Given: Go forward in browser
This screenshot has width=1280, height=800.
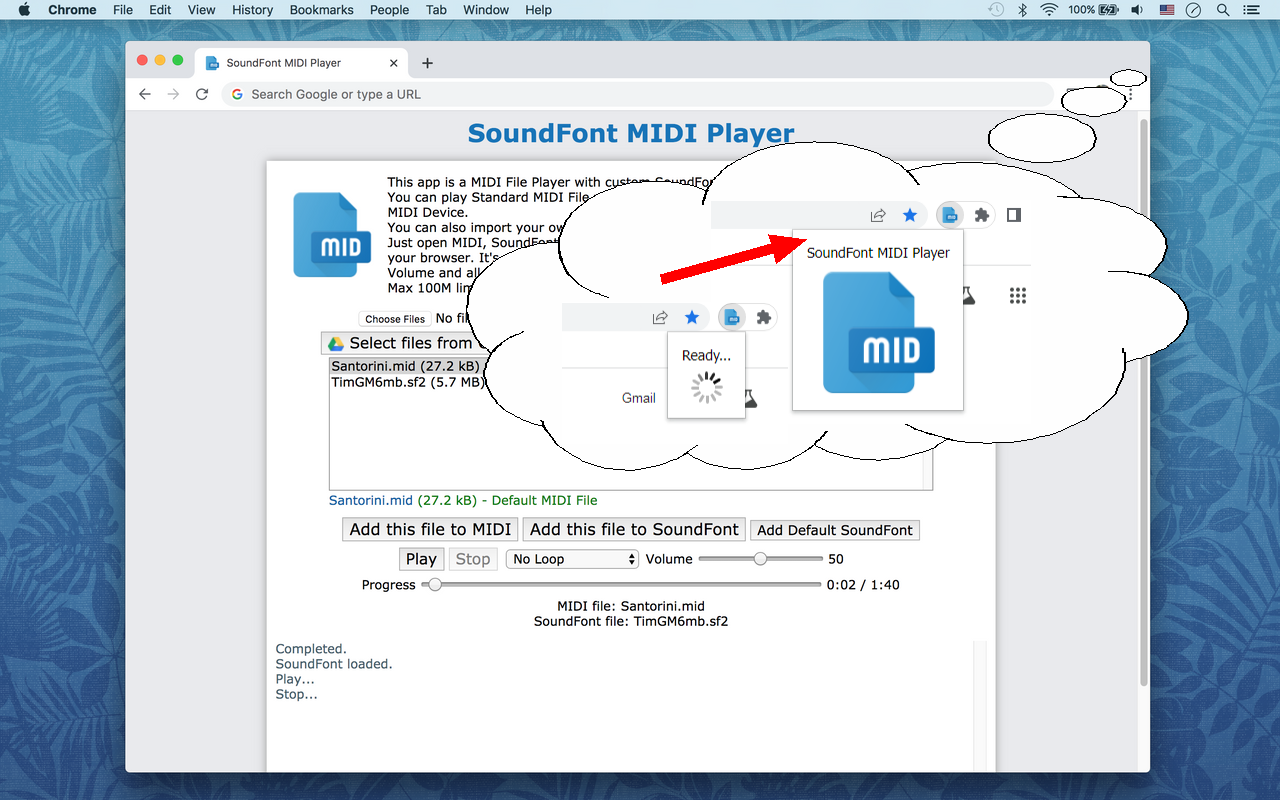Looking at the screenshot, I should pos(173,94).
